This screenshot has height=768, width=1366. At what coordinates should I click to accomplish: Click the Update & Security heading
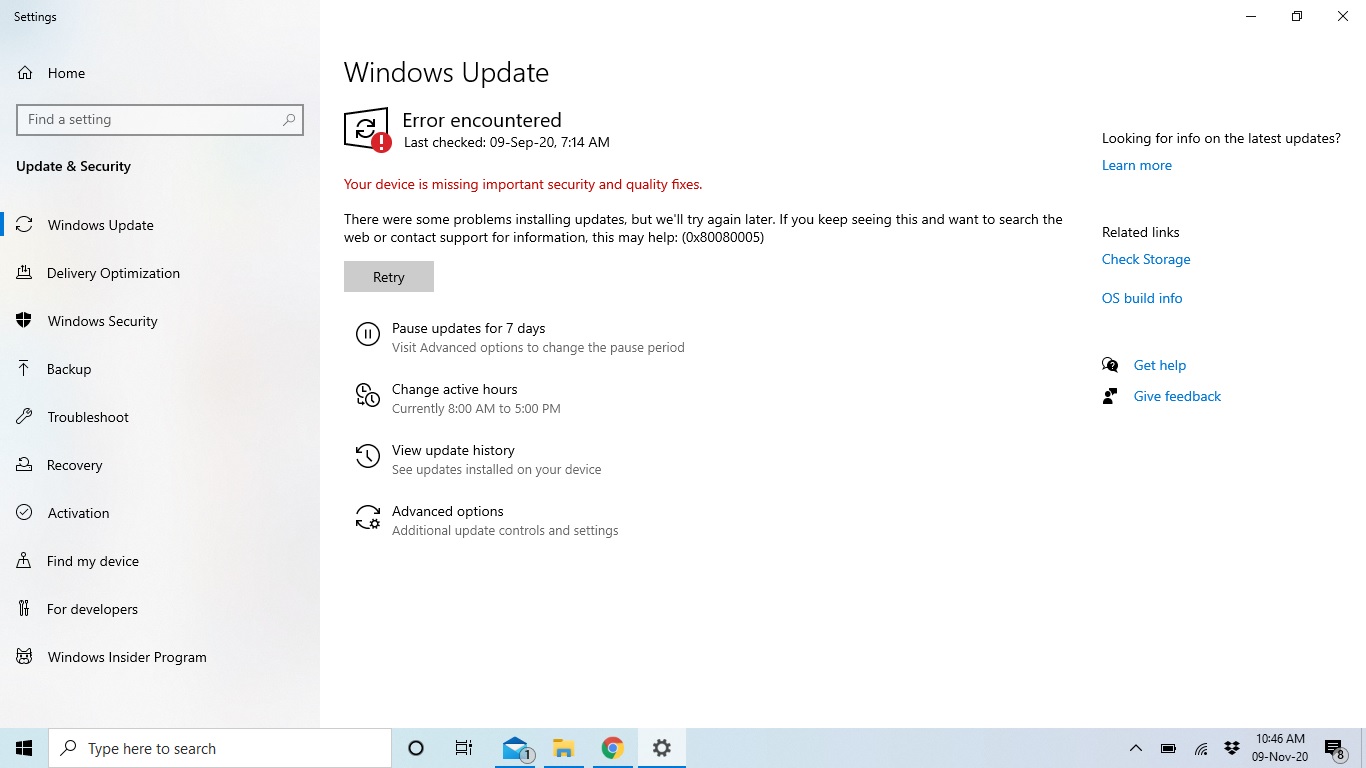(73, 166)
